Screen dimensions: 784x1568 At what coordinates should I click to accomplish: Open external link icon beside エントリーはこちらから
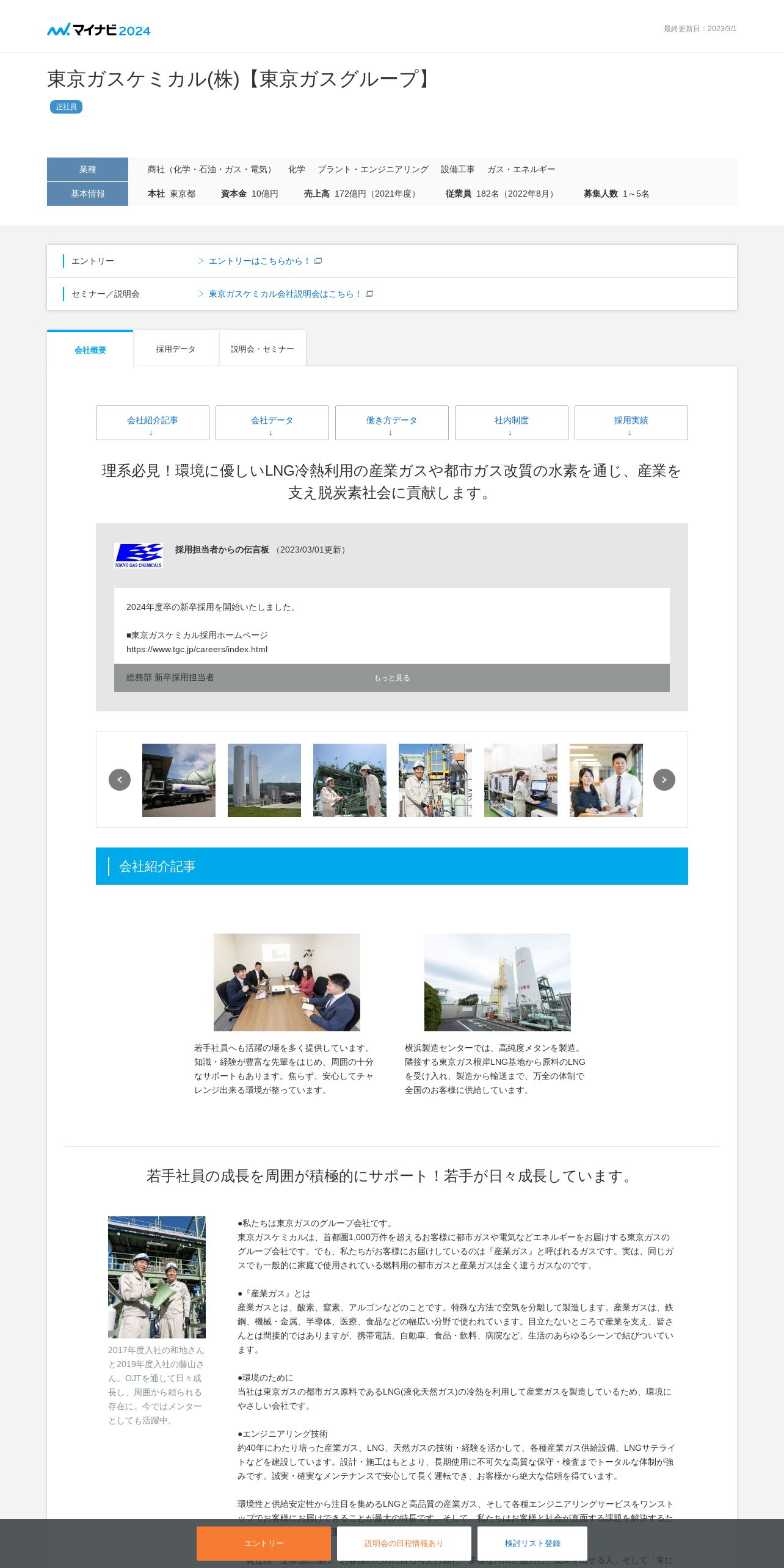(318, 261)
